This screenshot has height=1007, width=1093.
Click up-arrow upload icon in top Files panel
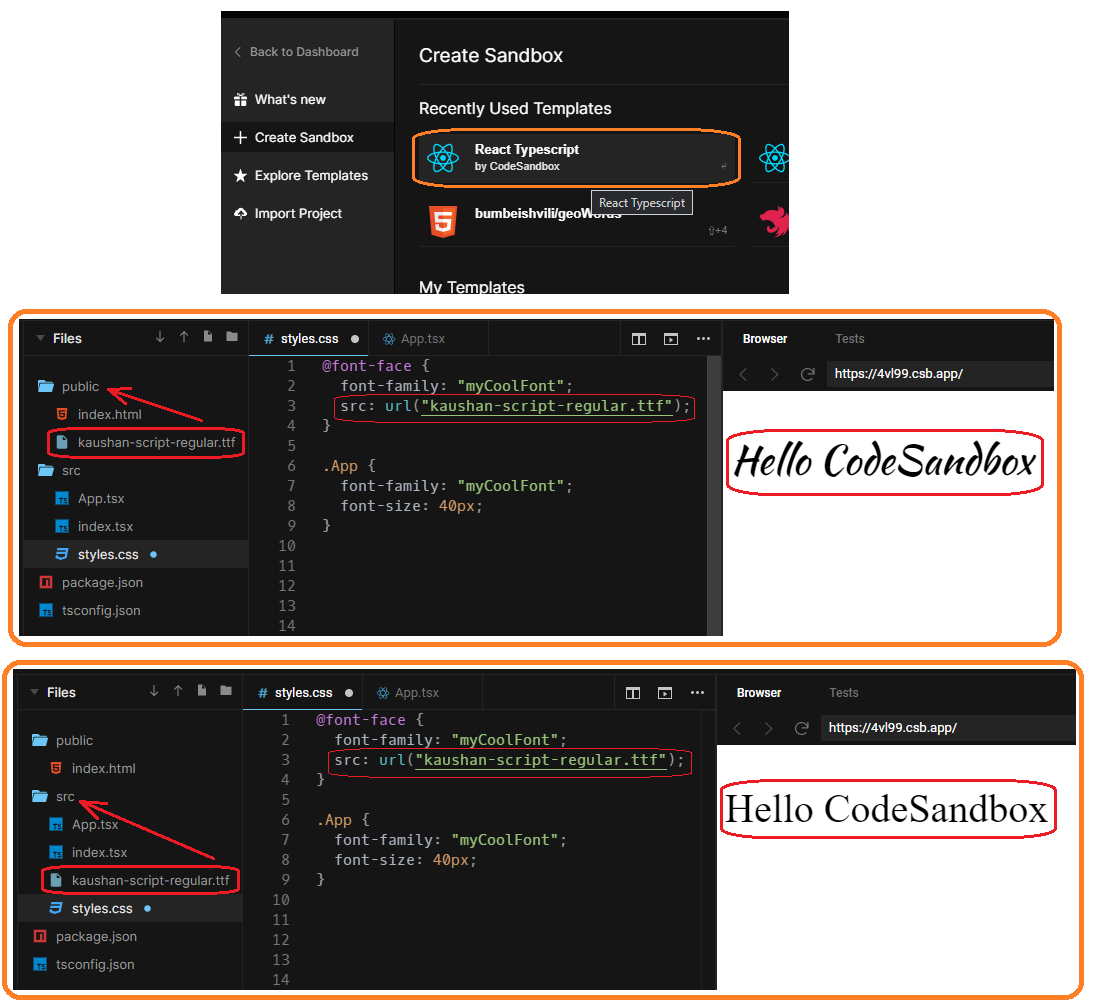click(x=184, y=337)
